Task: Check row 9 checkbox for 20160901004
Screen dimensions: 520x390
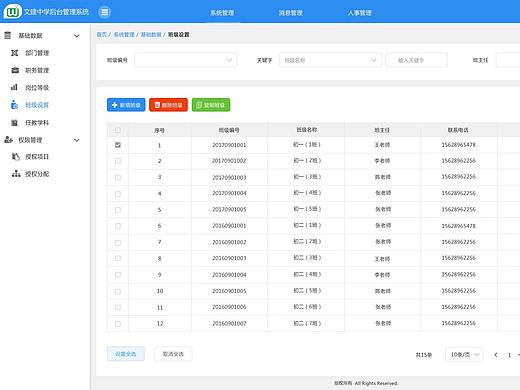Action: (x=118, y=275)
